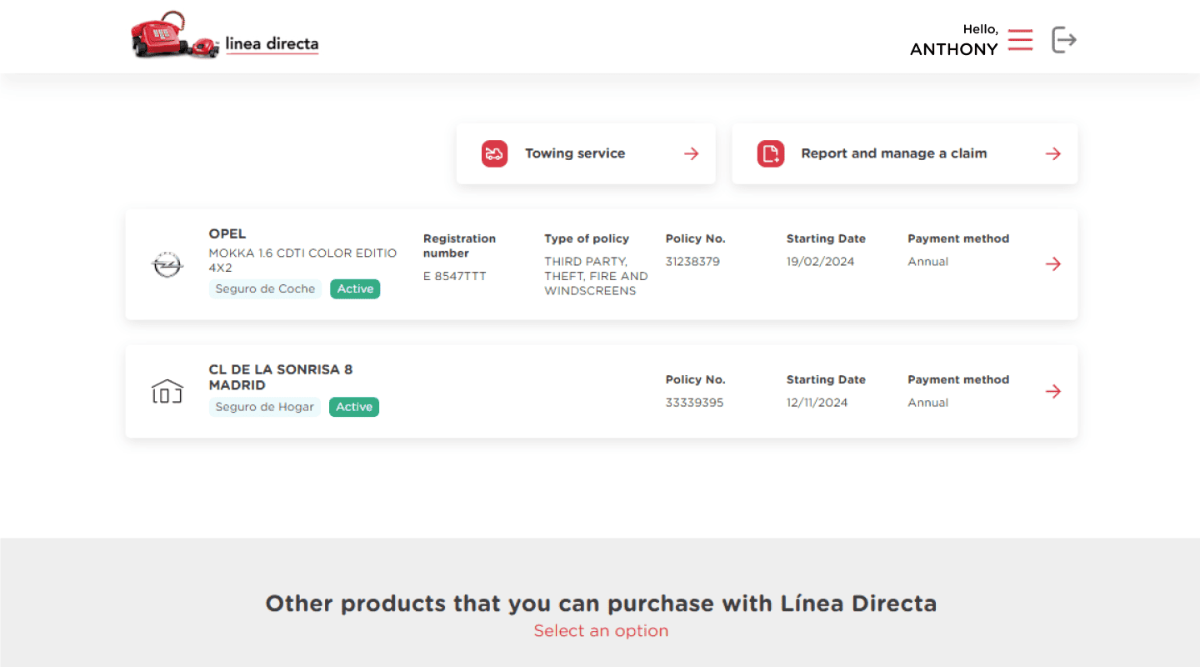The image size is (1200, 667).
Task: Click Active badge on home policy
Action: (354, 407)
